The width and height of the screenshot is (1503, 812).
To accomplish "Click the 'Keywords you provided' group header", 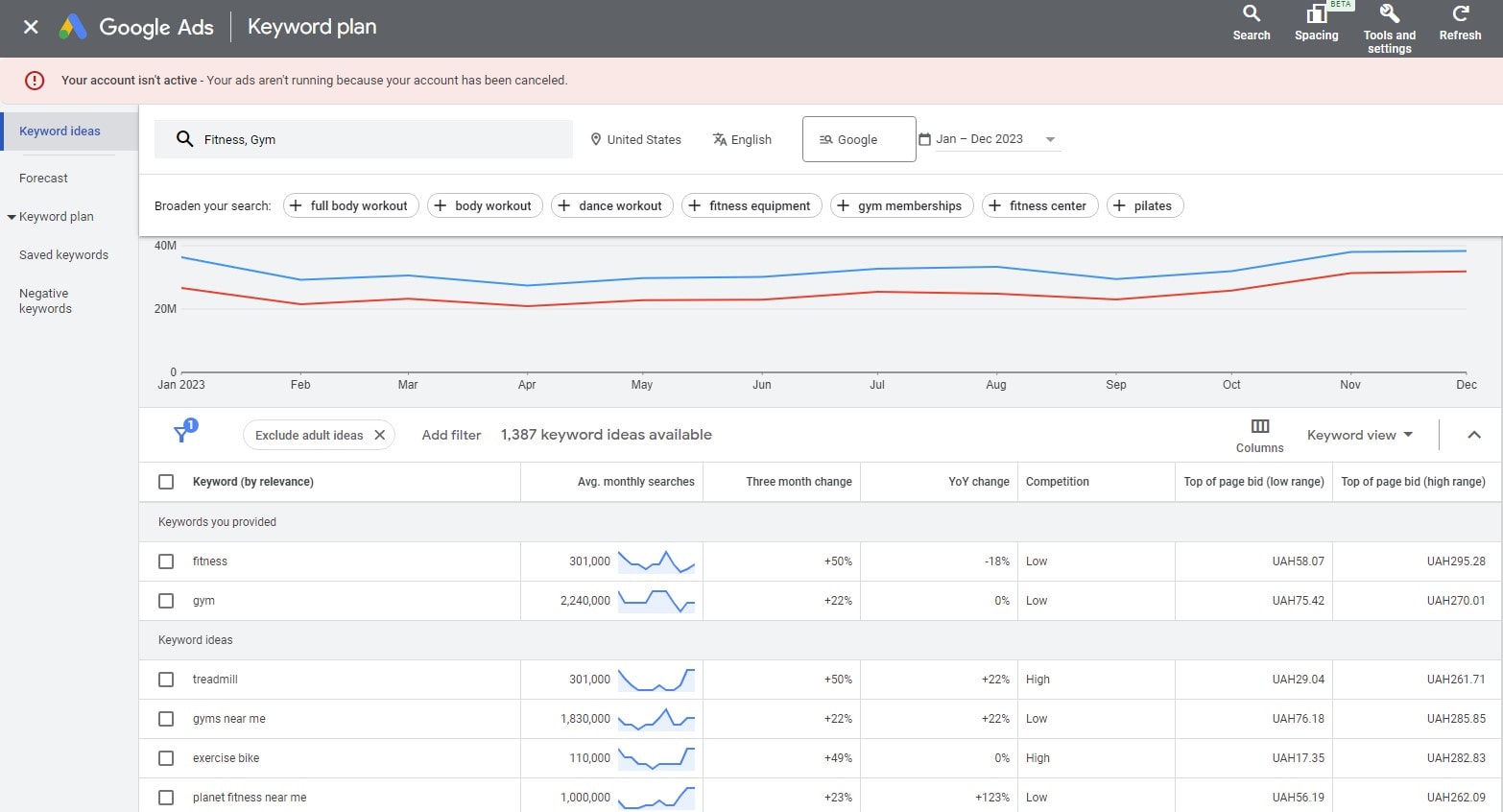I will tap(217, 522).
